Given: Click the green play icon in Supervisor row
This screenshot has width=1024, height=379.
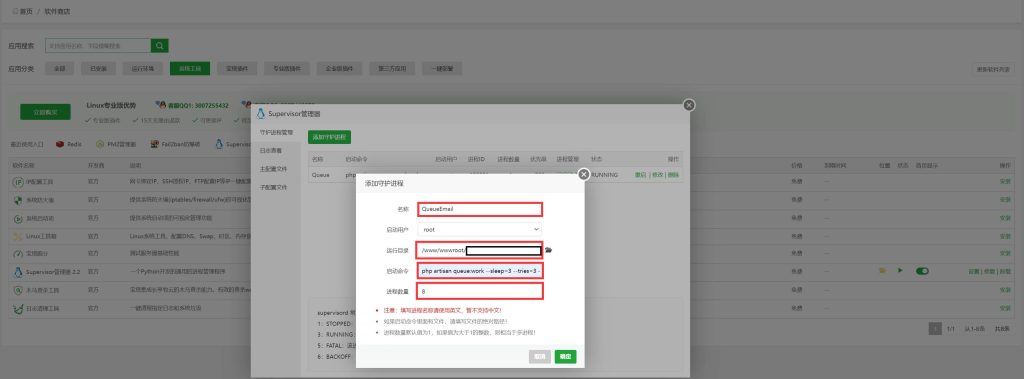Looking at the screenshot, I should (900, 271).
